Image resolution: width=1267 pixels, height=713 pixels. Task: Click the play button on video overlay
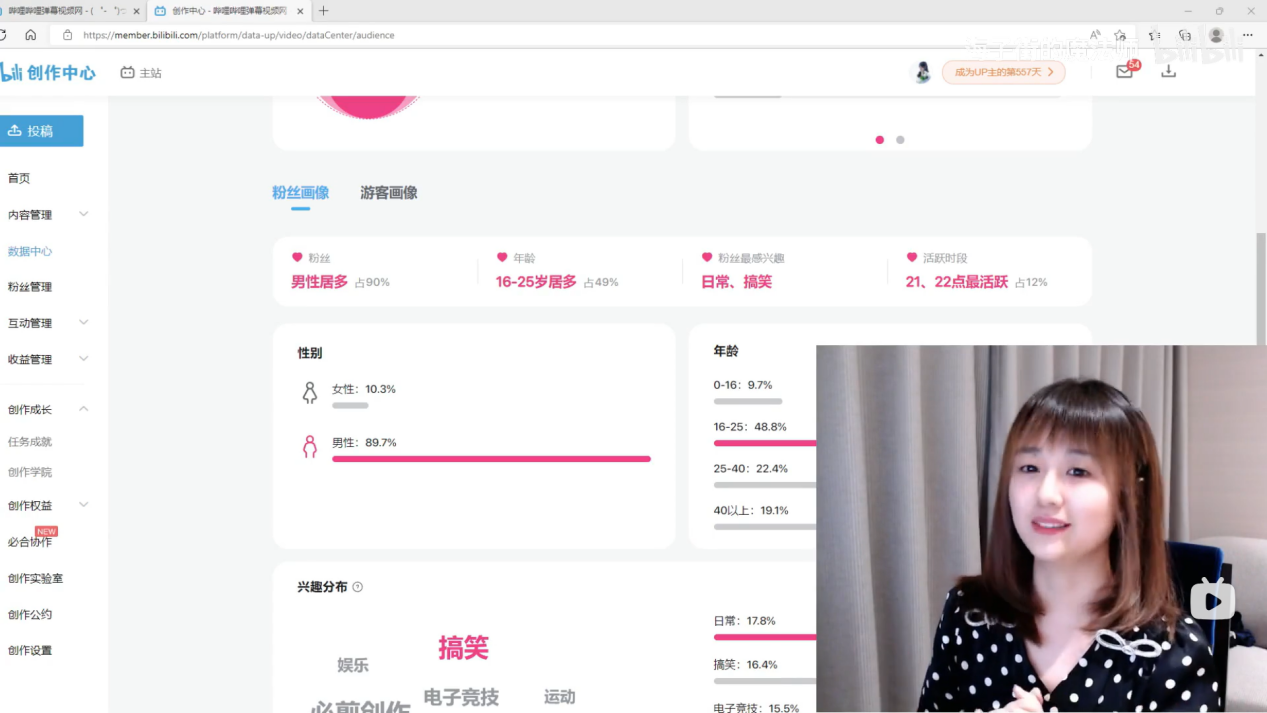(x=1212, y=600)
